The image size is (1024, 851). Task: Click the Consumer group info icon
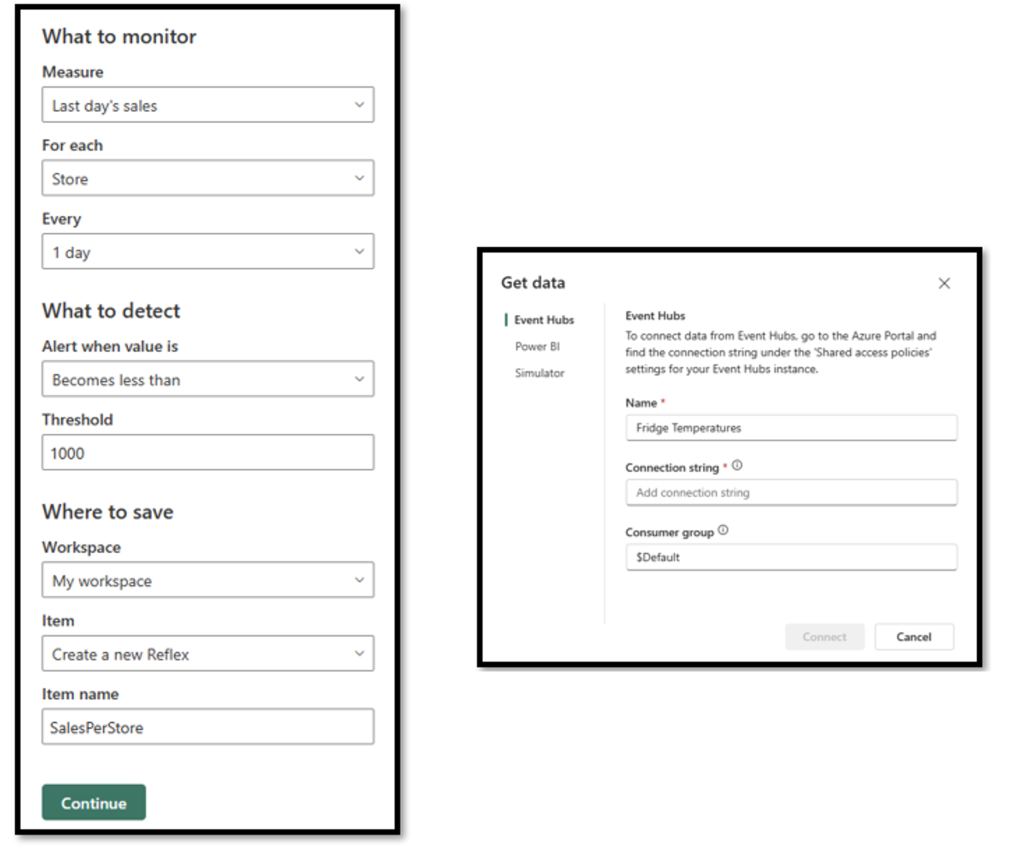pyautogui.click(x=723, y=530)
